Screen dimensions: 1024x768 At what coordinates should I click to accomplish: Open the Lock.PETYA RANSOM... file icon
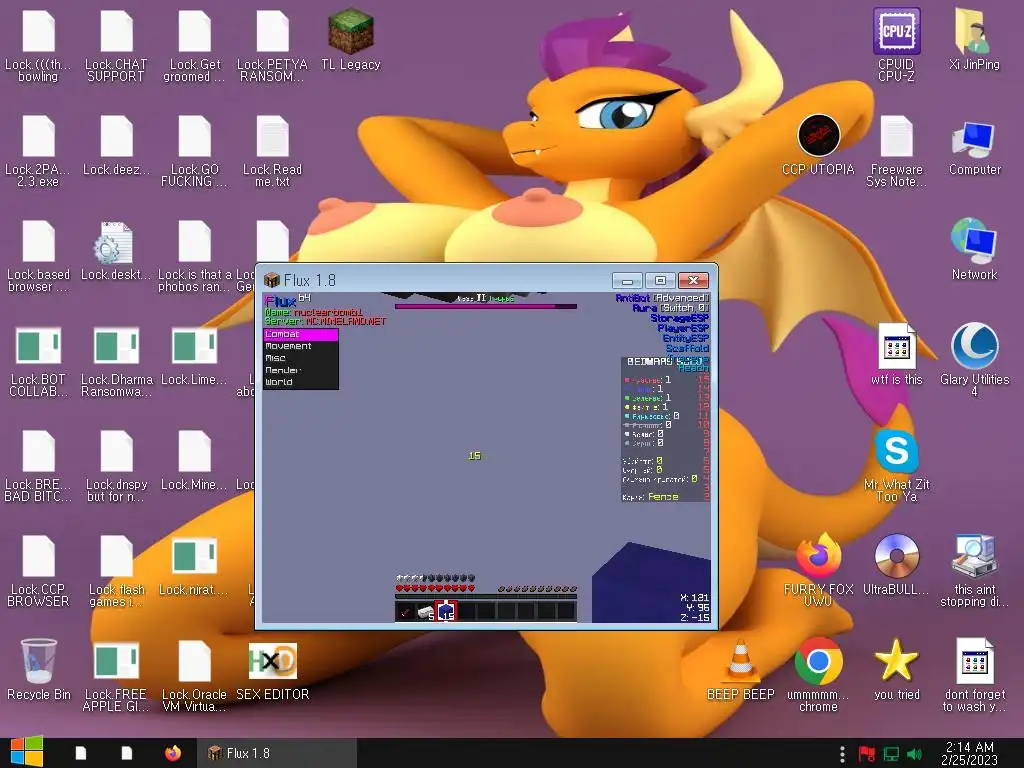pos(272,44)
